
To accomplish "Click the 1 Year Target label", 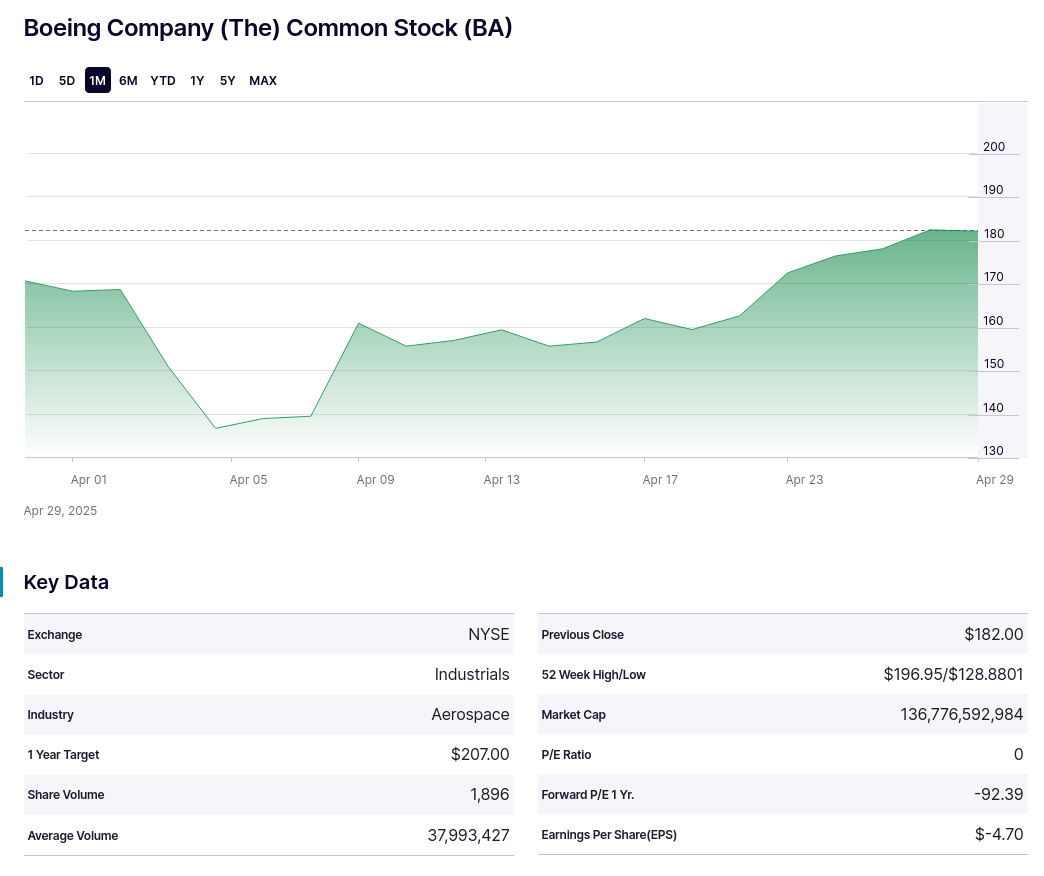I will pyautogui.click(x=63, y=754).
